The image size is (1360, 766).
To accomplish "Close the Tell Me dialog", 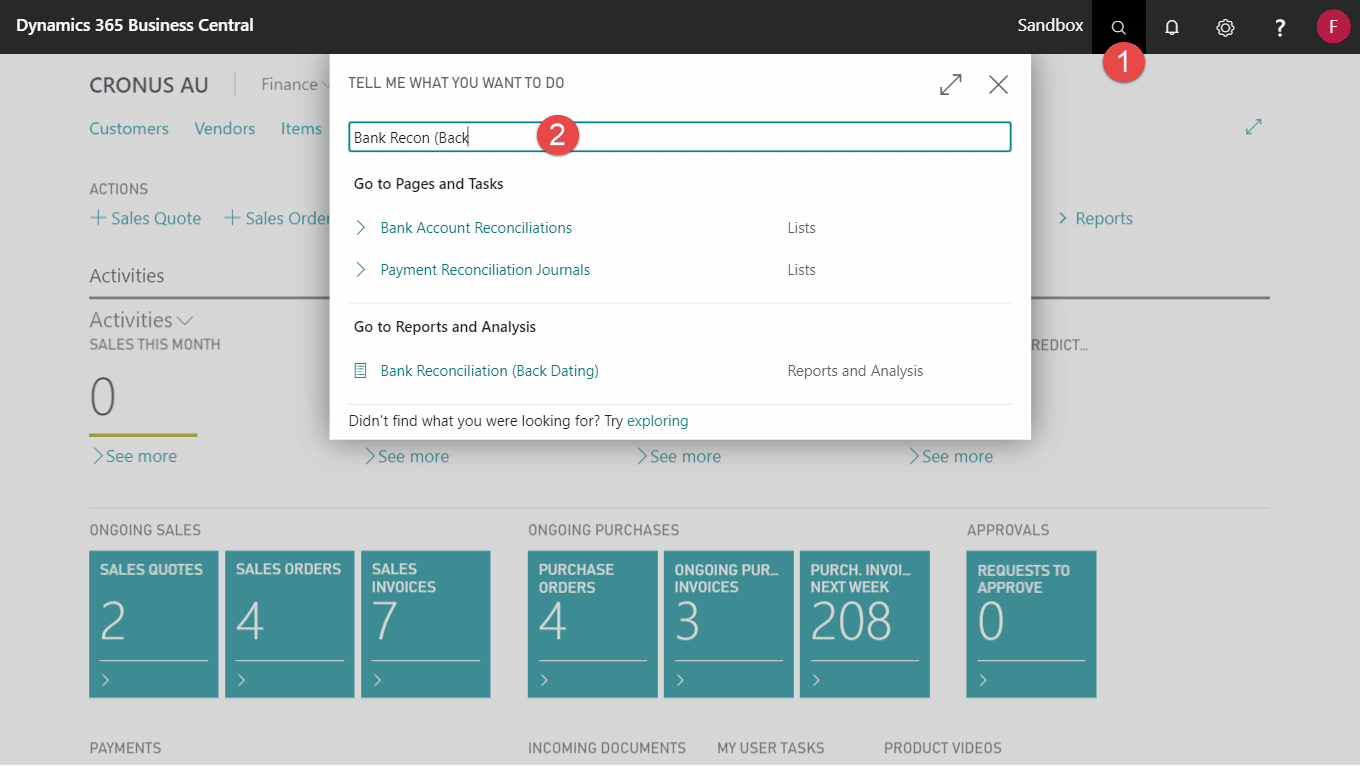I will [998, 85].
